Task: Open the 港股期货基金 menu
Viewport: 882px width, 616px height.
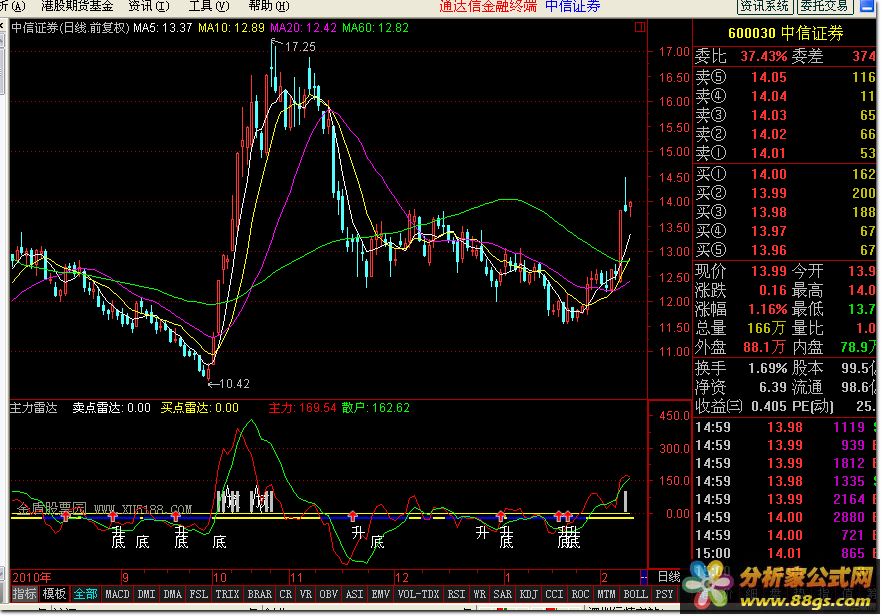Action: pos(77,6)
